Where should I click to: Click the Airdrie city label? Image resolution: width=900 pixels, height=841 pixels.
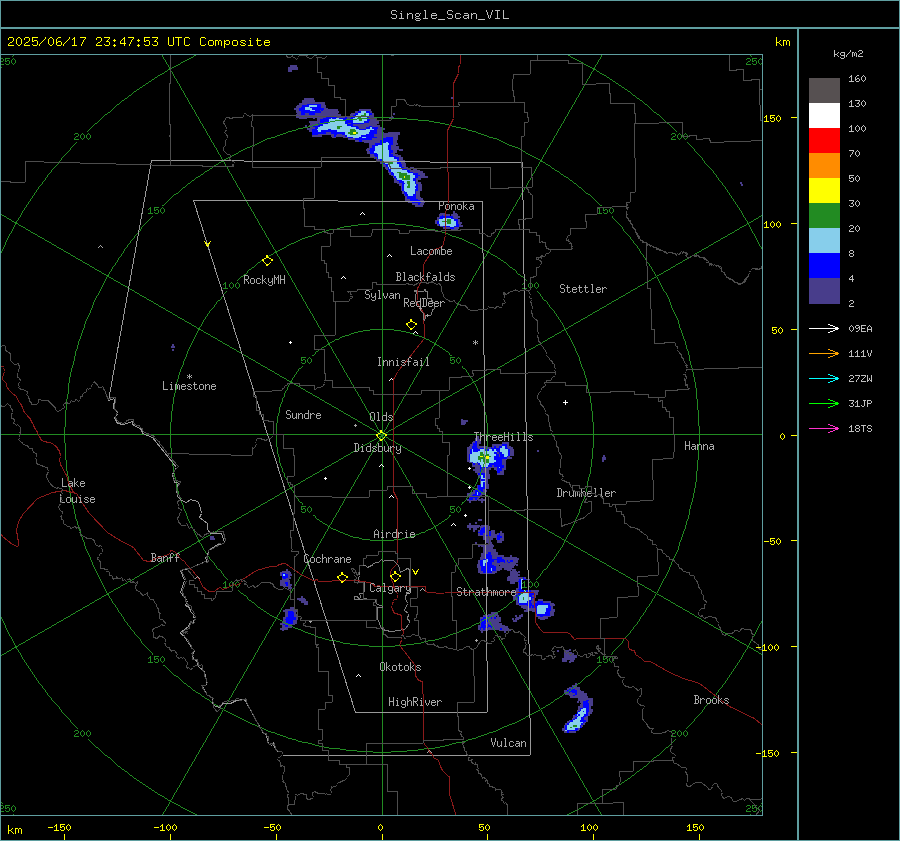394,534
